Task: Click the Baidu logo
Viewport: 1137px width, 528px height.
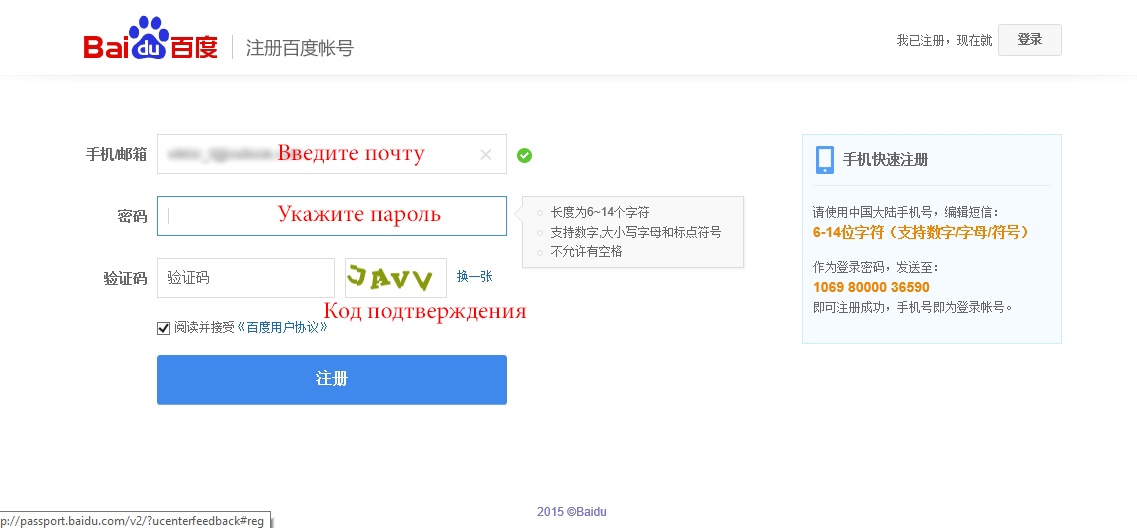Action: coord(151,38)
